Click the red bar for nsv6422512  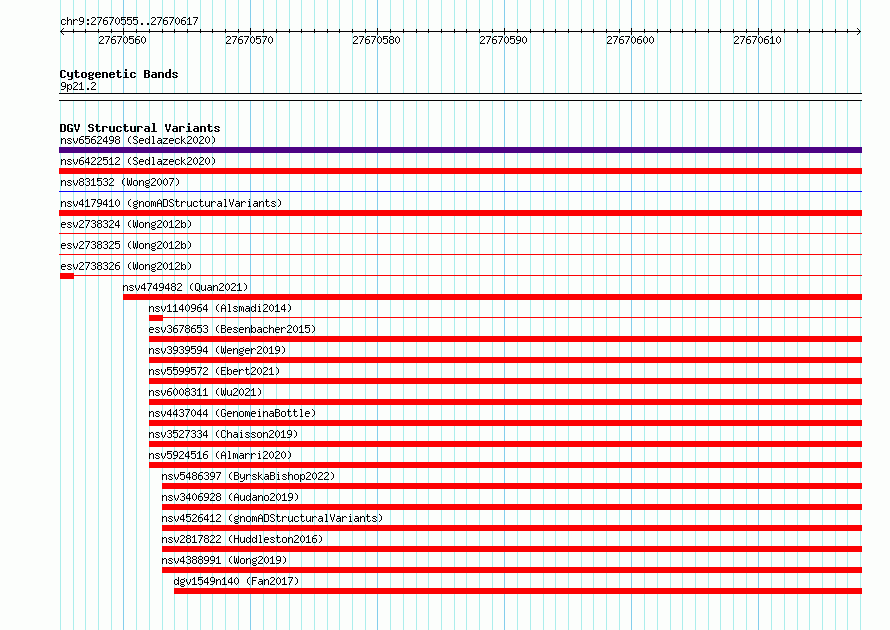point(460,171)
